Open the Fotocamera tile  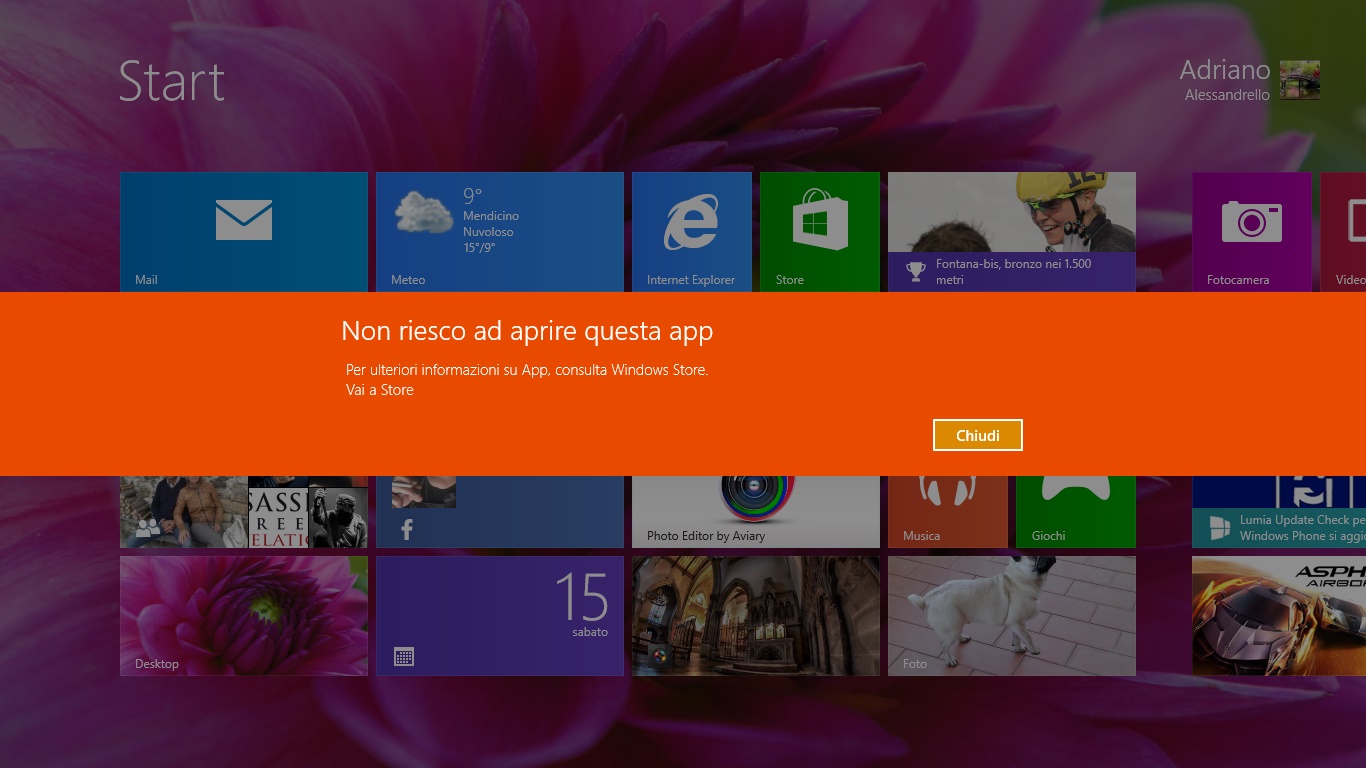[1252, 232]
